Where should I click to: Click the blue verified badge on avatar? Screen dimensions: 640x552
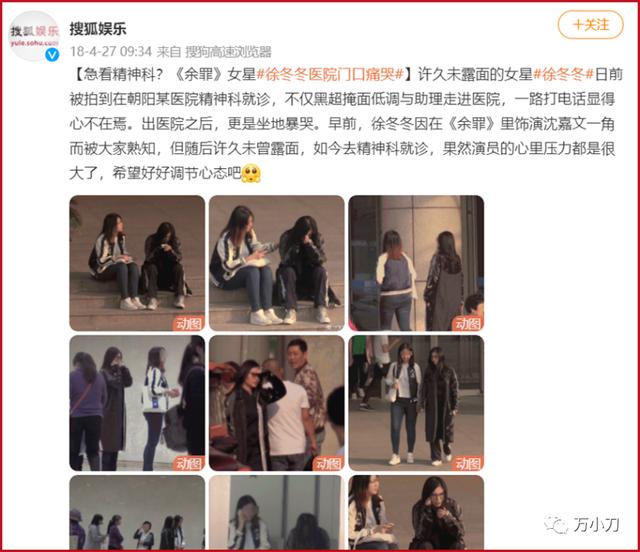pos(52,54)
